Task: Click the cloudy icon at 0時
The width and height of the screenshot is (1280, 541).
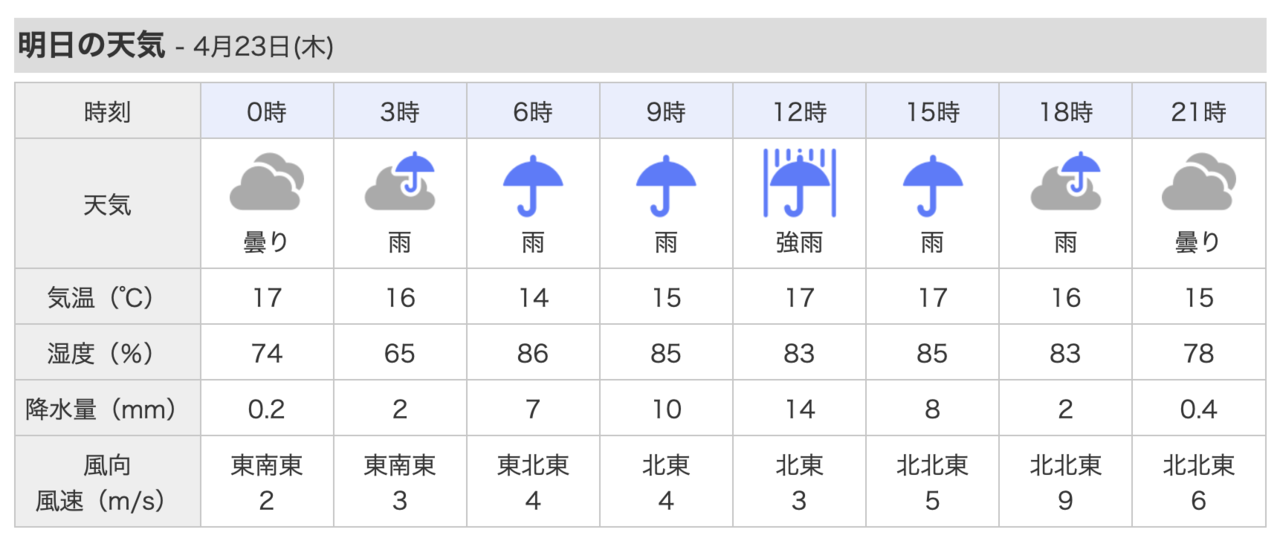Action: pyautogui.click(x=266, y=183)
